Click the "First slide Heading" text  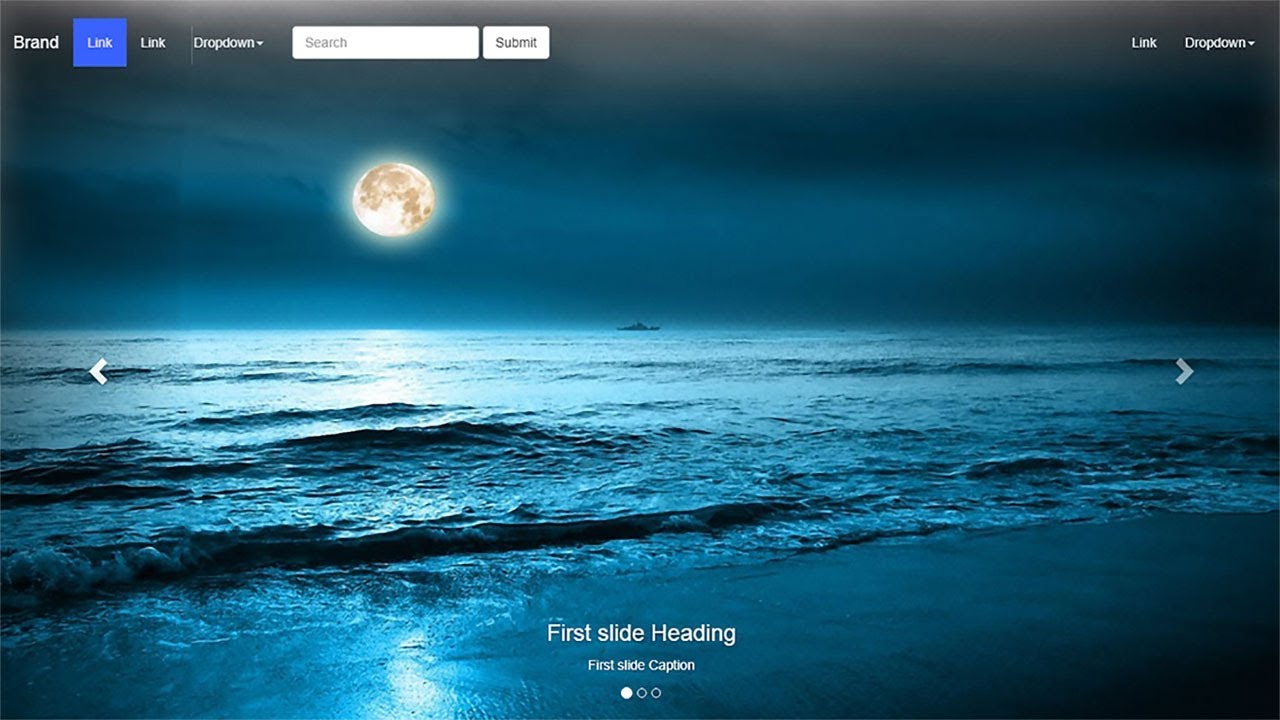[641, 633]
